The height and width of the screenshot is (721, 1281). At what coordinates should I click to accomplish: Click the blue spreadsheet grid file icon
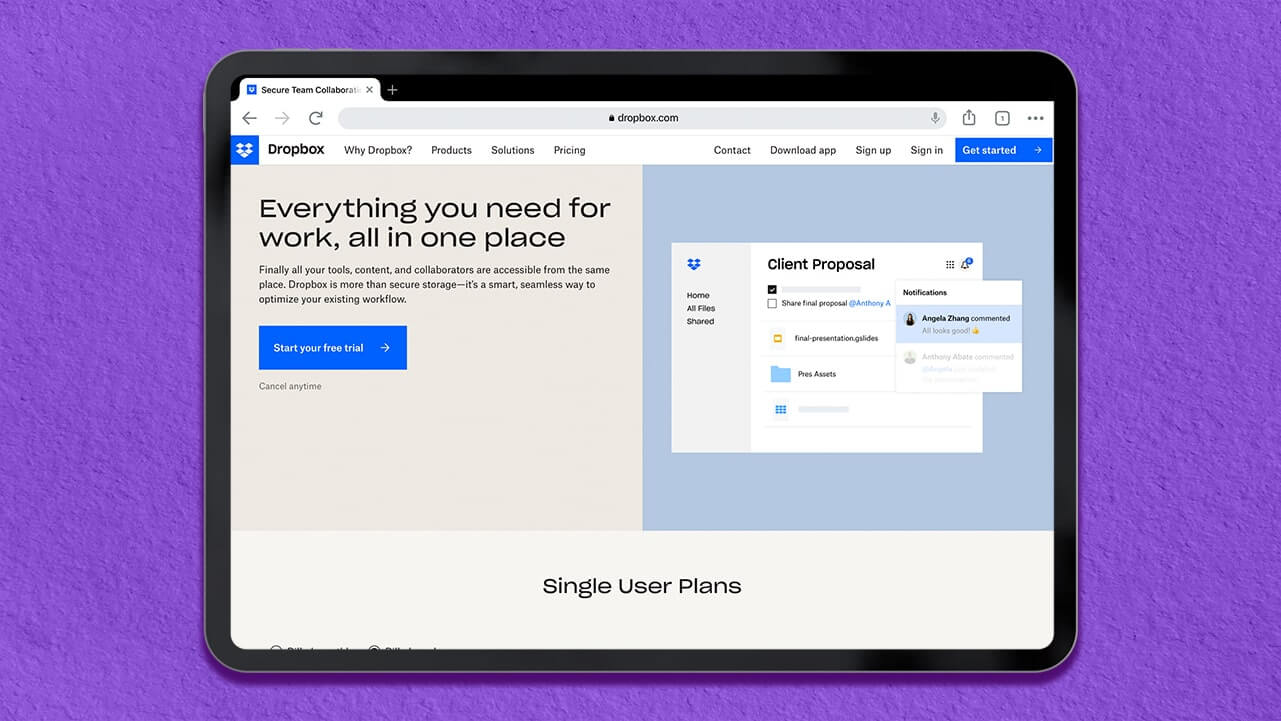pos(780,409)
